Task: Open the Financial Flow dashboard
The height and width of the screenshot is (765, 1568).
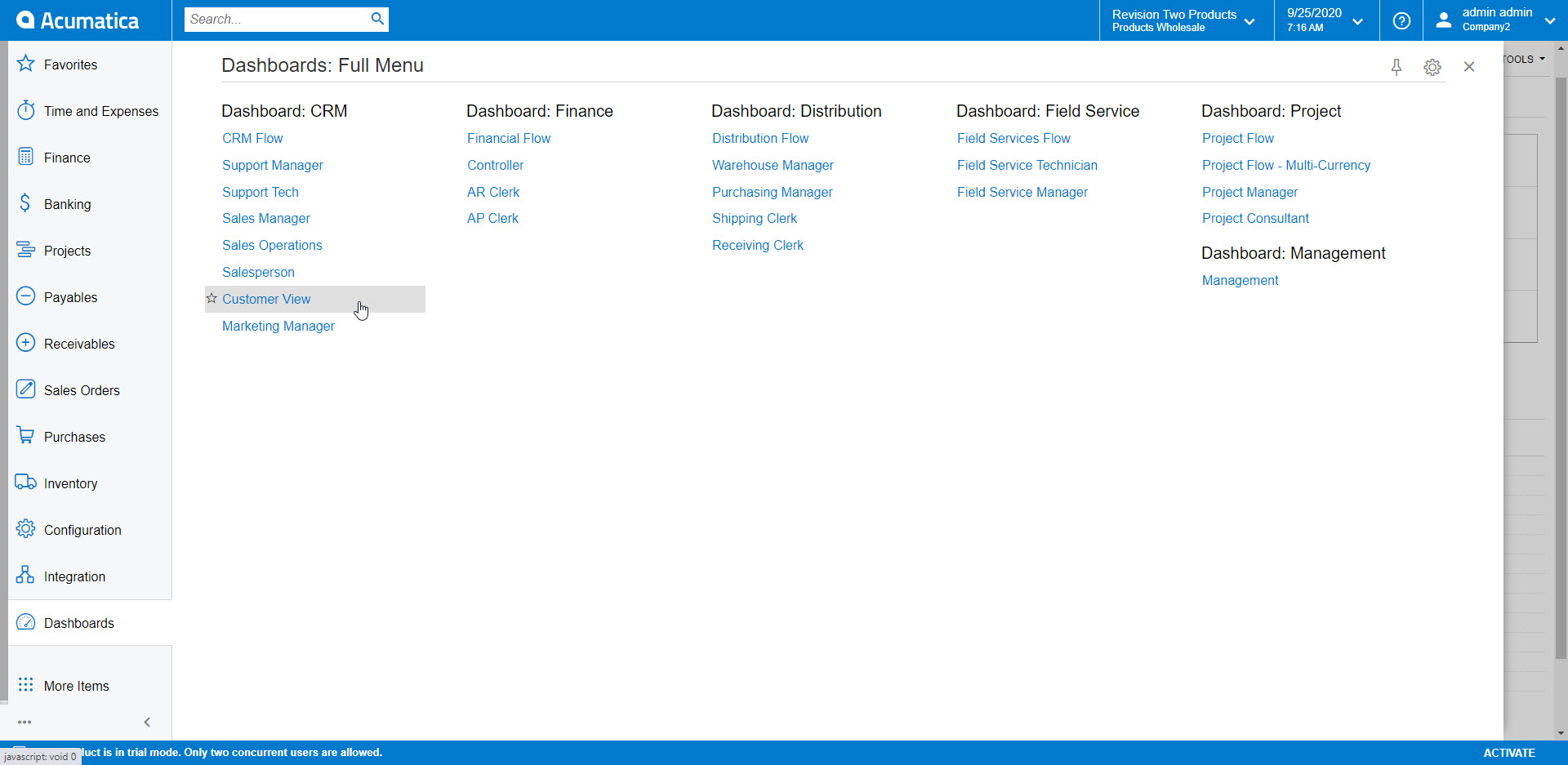Action: (x=509, y=138)
